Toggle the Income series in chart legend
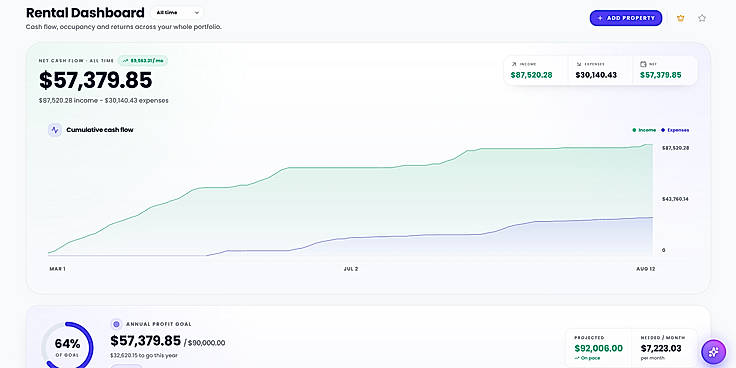Image resolution: width=736 pixels, height=368 pixels. click(x=644, y=130)
